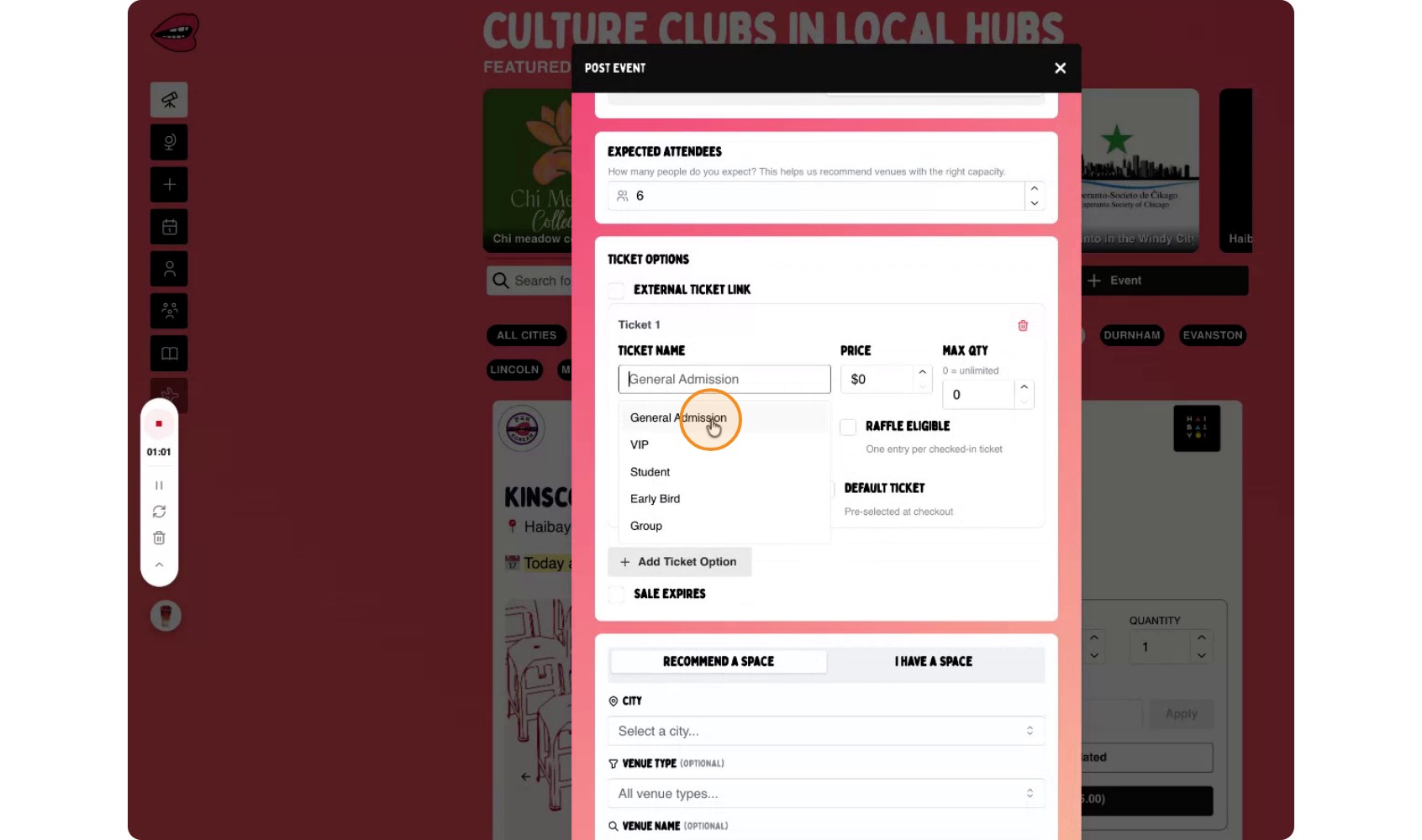
Task: Toggle the Sale Expires checkbox
Action: [x=617, y=594]
